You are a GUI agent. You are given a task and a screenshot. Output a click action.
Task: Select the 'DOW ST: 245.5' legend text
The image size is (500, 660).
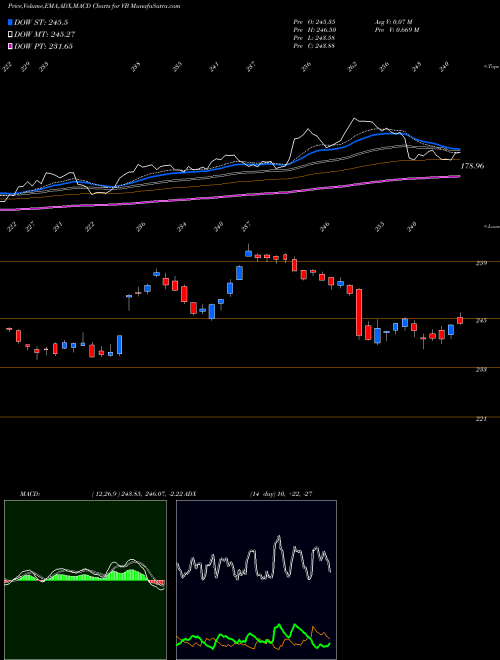pyautogui.click(x=41, y=22)
